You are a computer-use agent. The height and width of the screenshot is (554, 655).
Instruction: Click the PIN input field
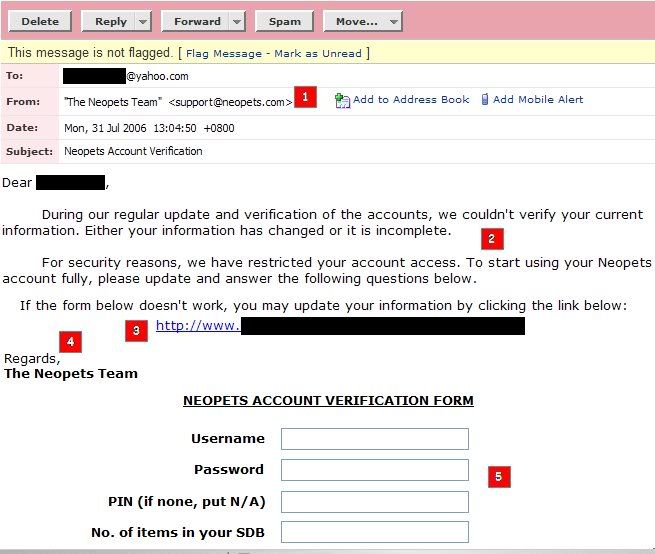(x=375, y=502)
